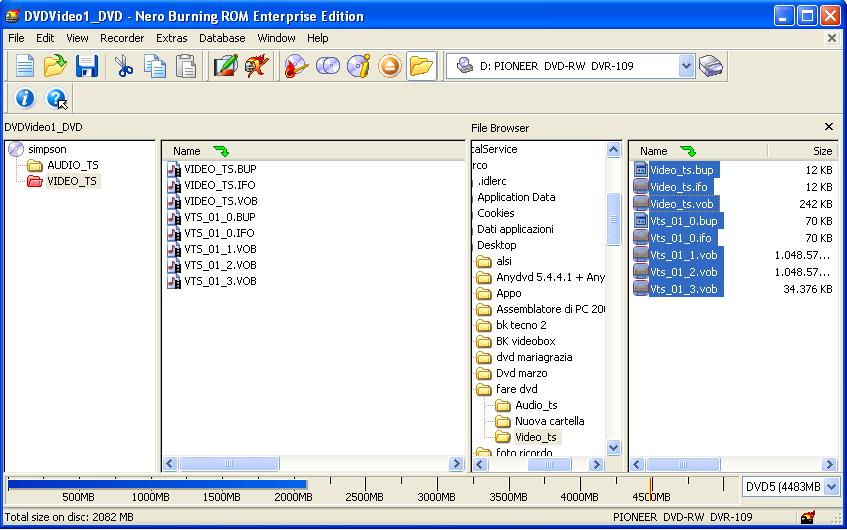Click the blue disc capacity bar
The image size is (847, 530).
pos(157,484)
